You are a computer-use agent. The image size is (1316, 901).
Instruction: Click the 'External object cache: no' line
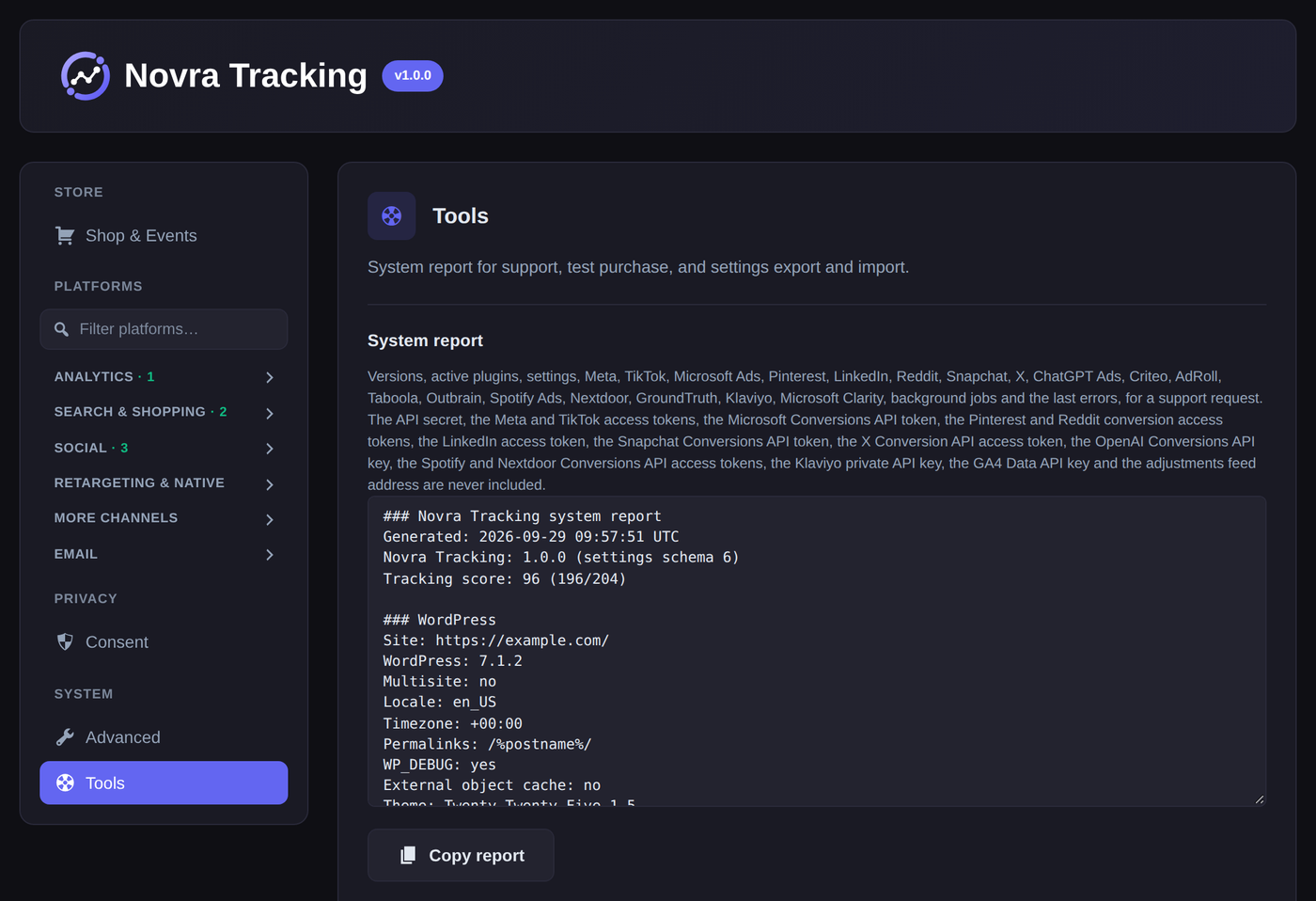[492, 785]
